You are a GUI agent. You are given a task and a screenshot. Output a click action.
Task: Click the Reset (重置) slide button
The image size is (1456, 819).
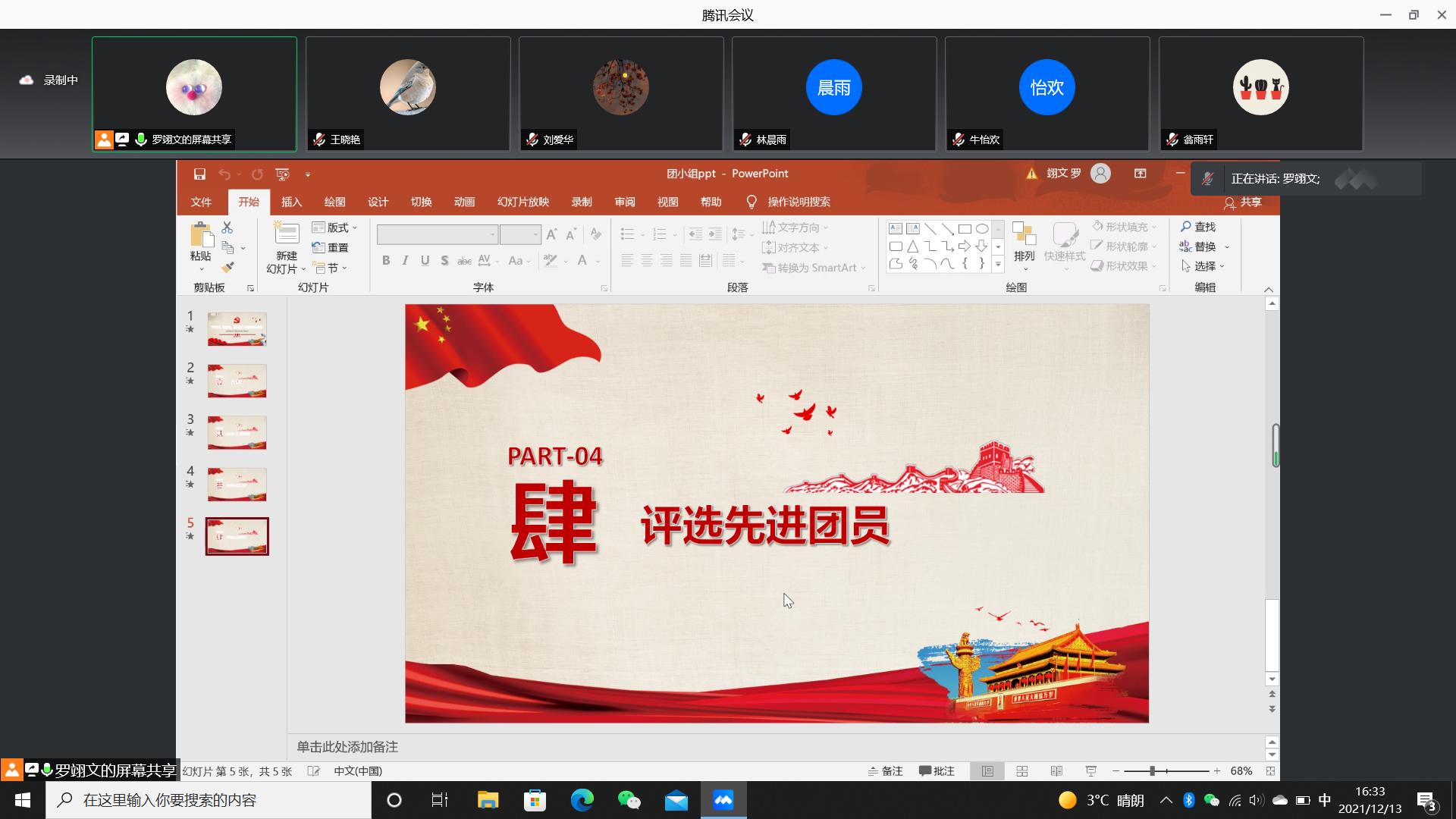(x=330, y=248)
